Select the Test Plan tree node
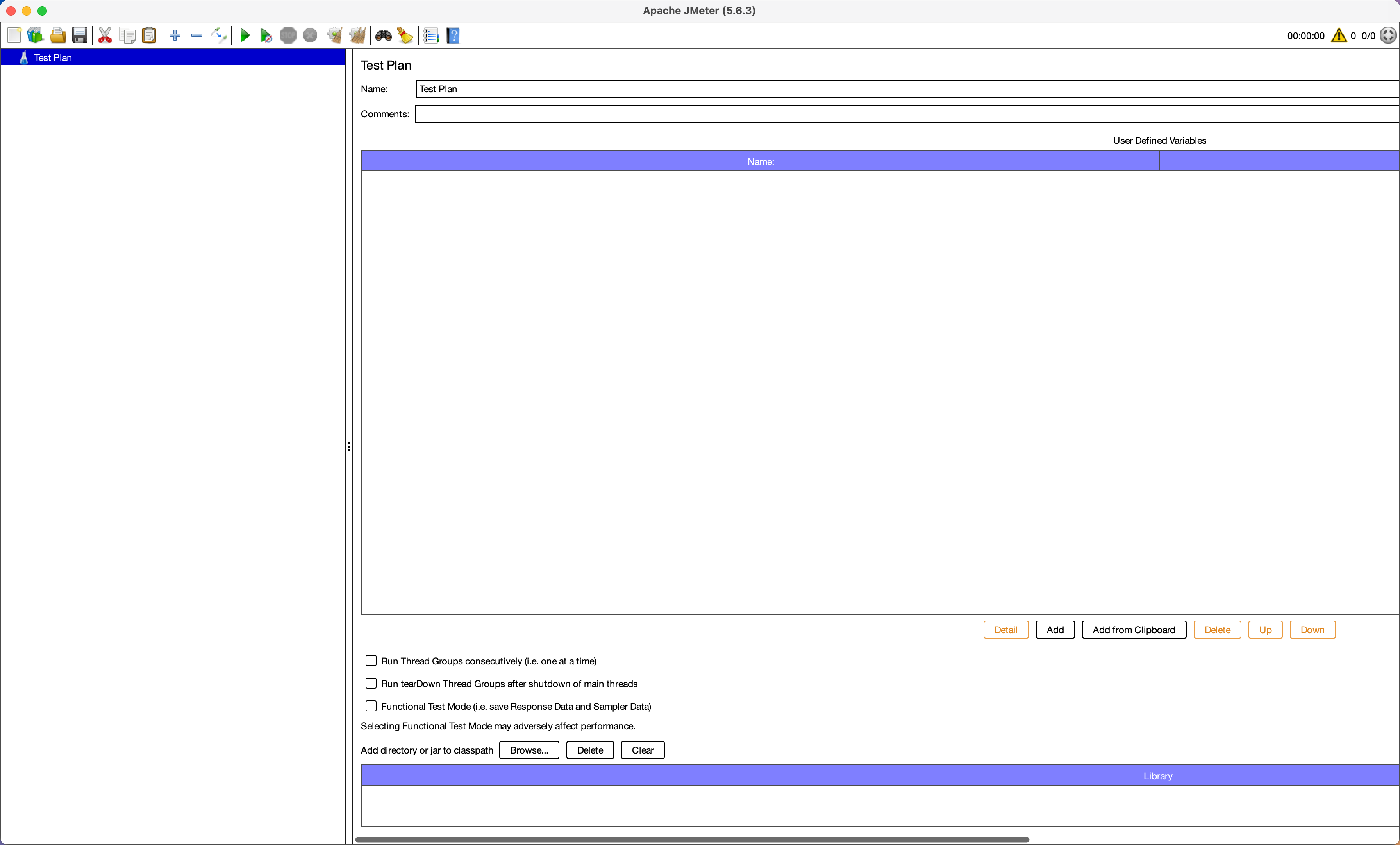The image size is (1400, 845). (173, 57)
